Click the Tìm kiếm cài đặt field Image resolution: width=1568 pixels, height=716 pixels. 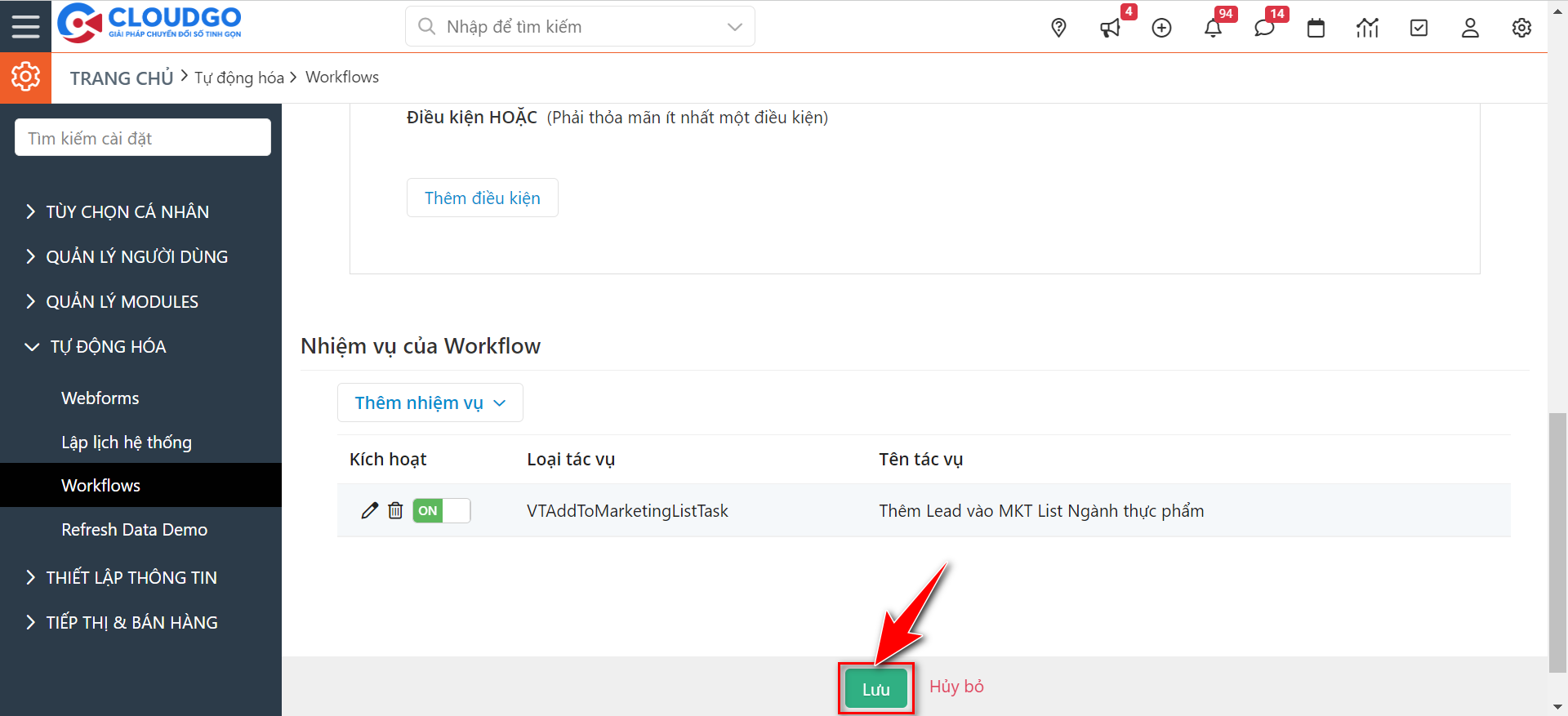(x=143, y=138)
